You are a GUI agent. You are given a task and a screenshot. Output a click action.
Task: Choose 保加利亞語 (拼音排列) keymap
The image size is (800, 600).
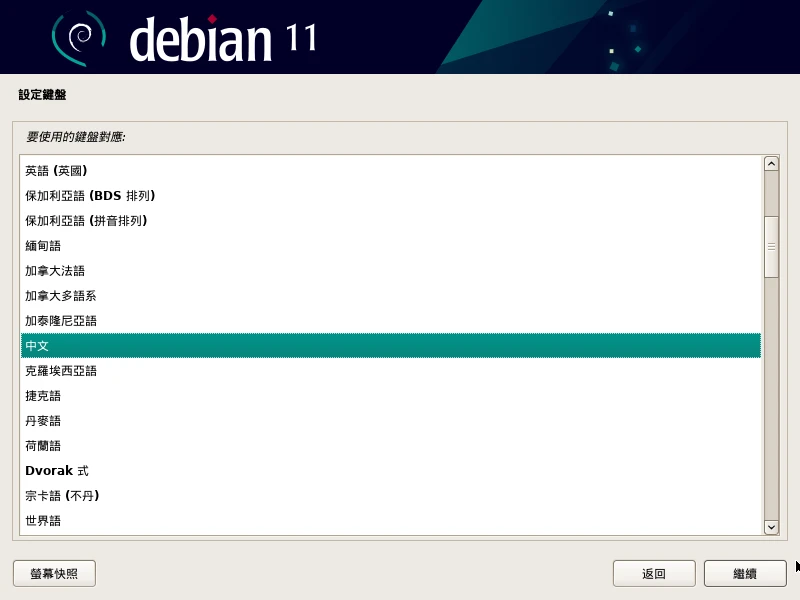[86, 221]
